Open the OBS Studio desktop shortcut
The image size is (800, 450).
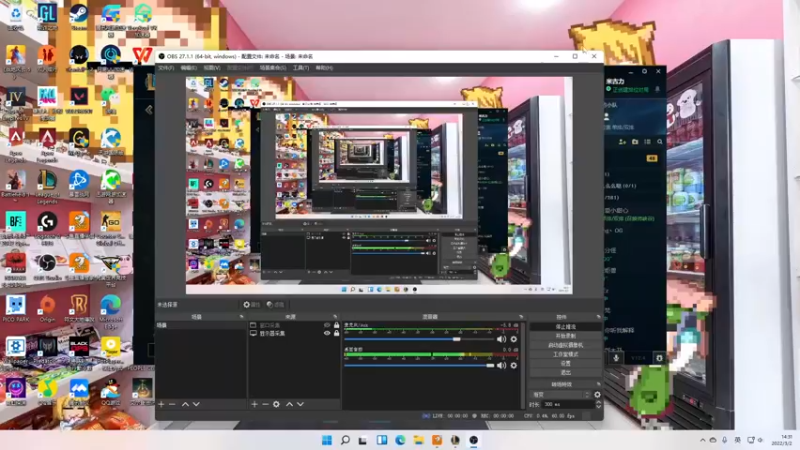tap(47, 267)
